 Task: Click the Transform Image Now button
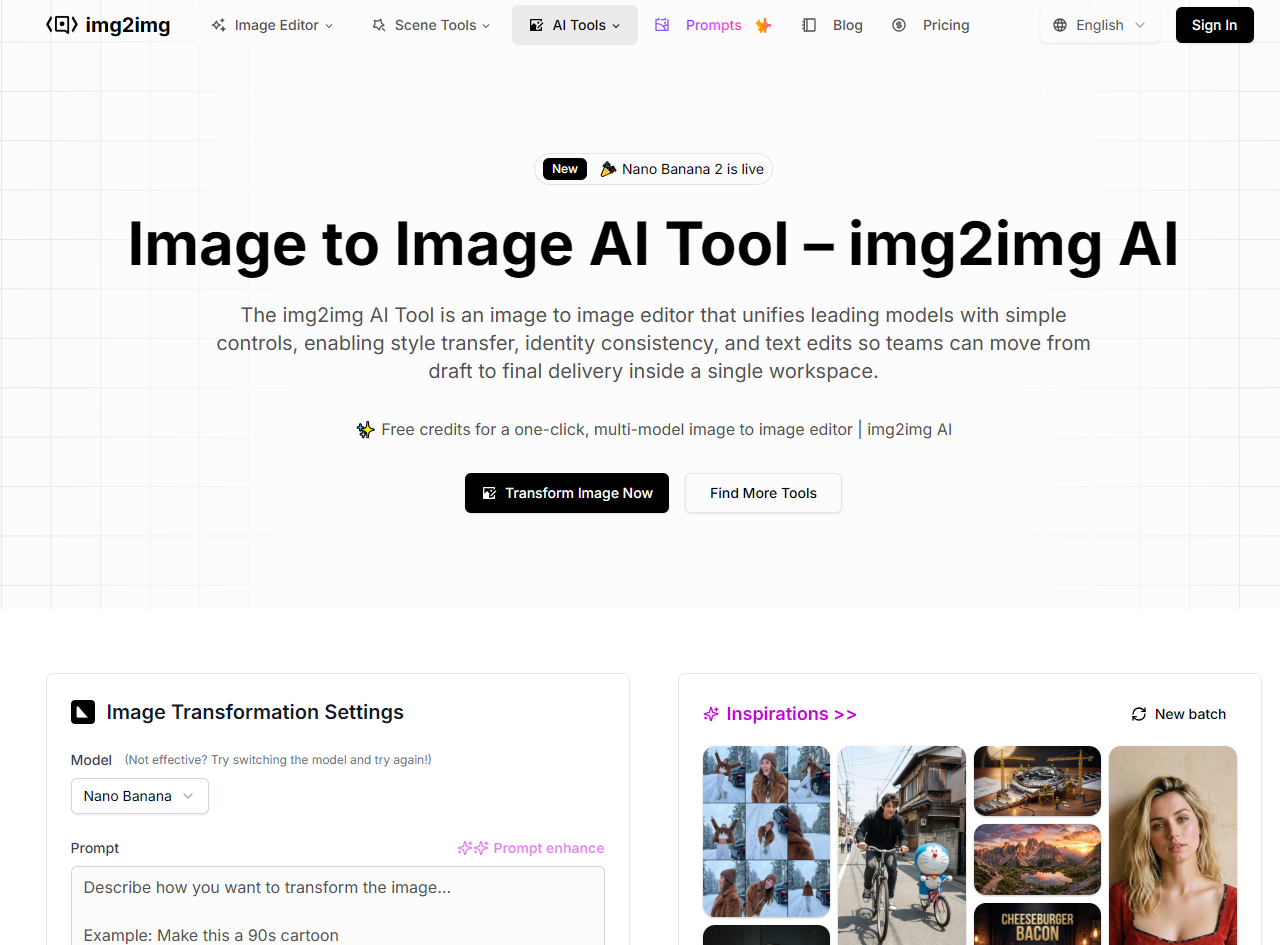[567, 493]
